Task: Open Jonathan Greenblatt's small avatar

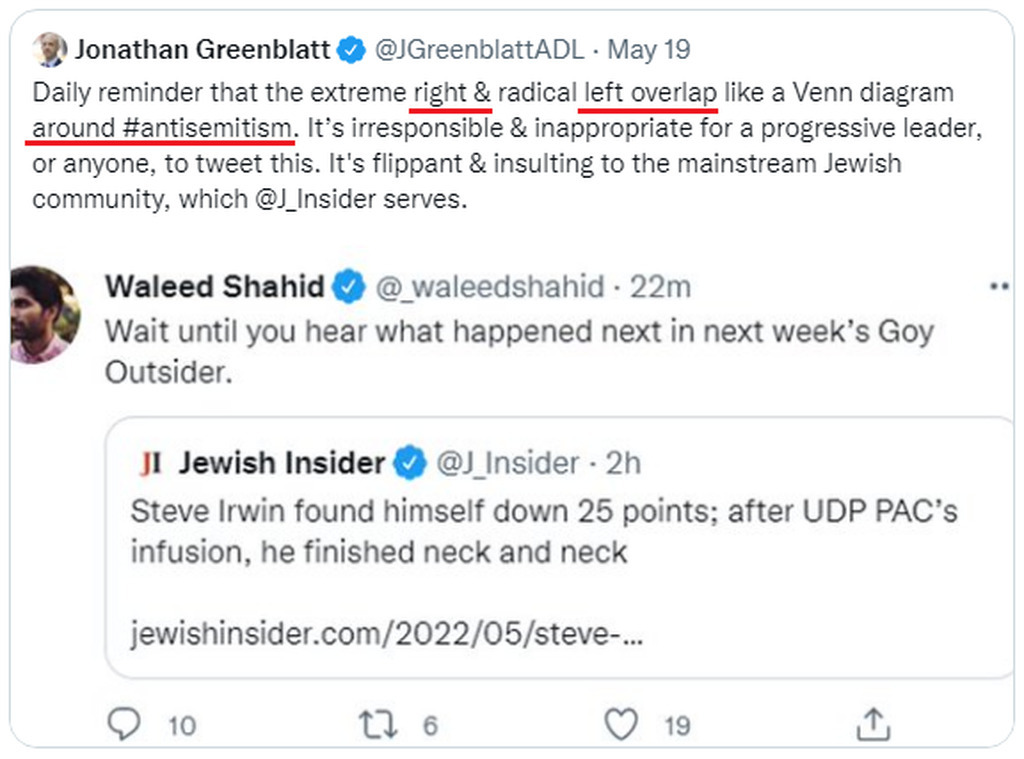Action: (50, 50)
